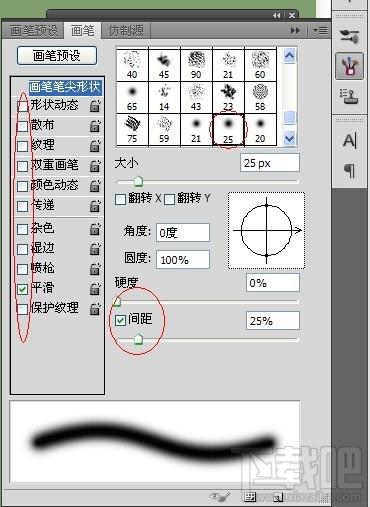Click the Brush panel icon in the dock
The width and height of the screenshot is (370, 507).
tap(349, 66)
